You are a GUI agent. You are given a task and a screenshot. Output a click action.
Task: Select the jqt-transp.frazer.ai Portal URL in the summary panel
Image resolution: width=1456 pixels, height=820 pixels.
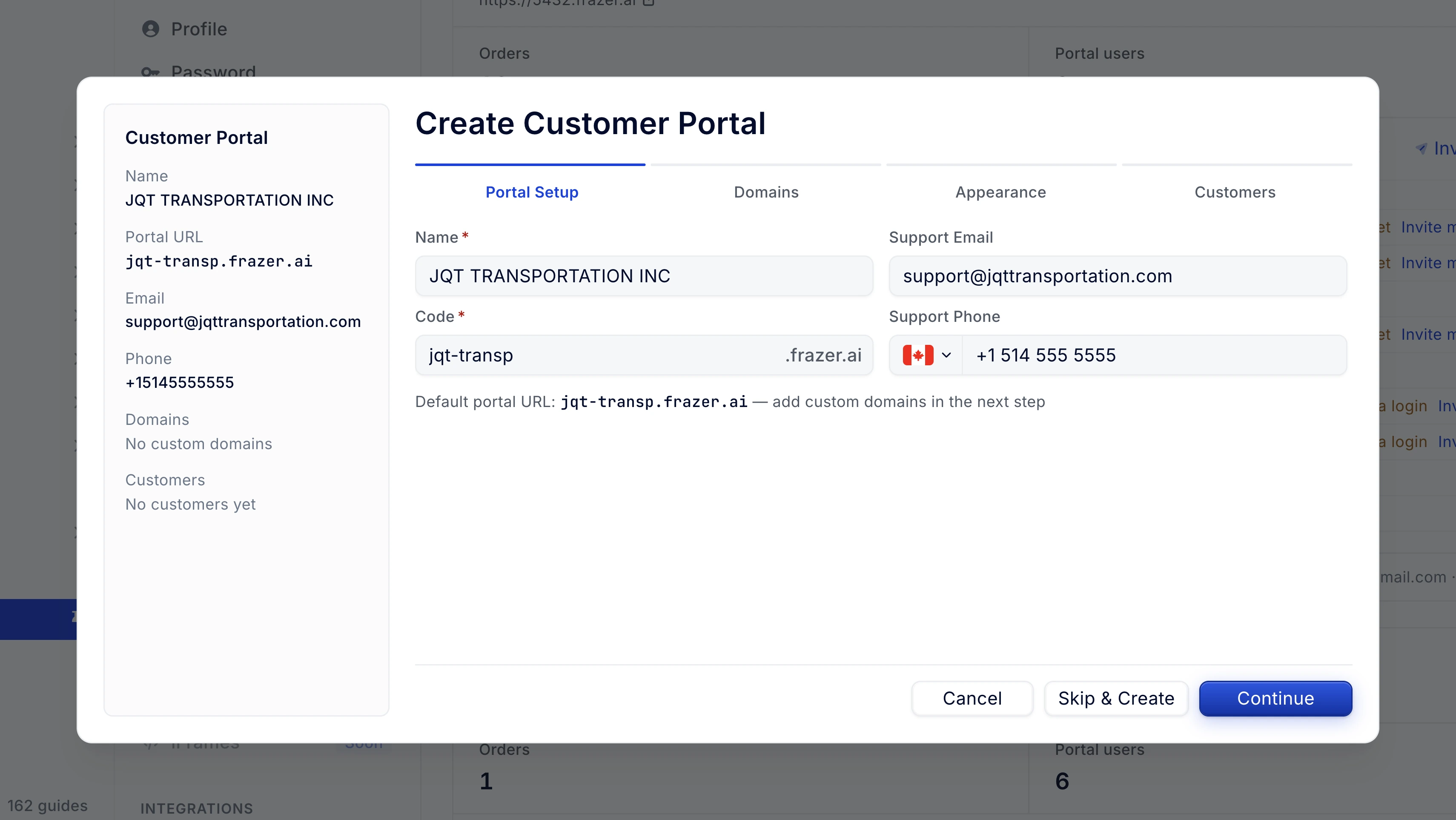tap(219, 261)
